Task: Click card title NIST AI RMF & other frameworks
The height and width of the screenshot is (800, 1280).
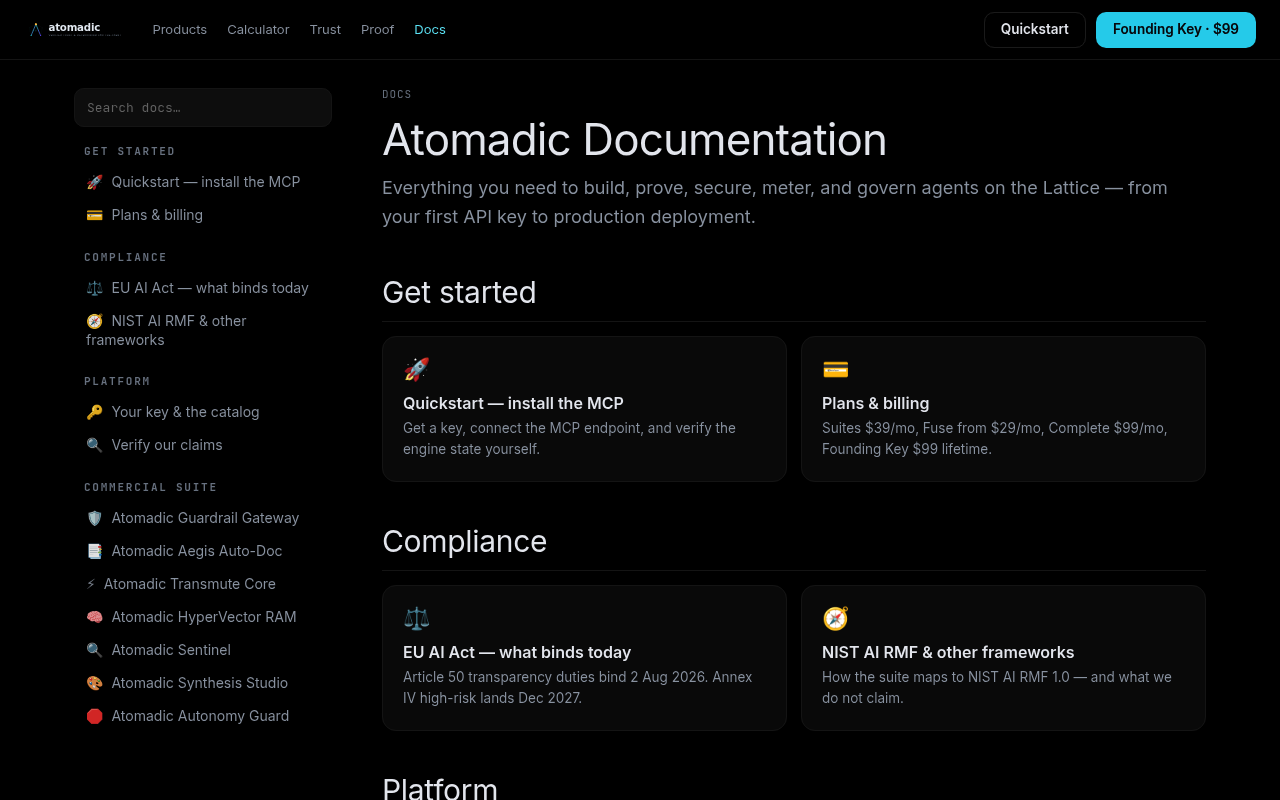Action: (948, 652)
